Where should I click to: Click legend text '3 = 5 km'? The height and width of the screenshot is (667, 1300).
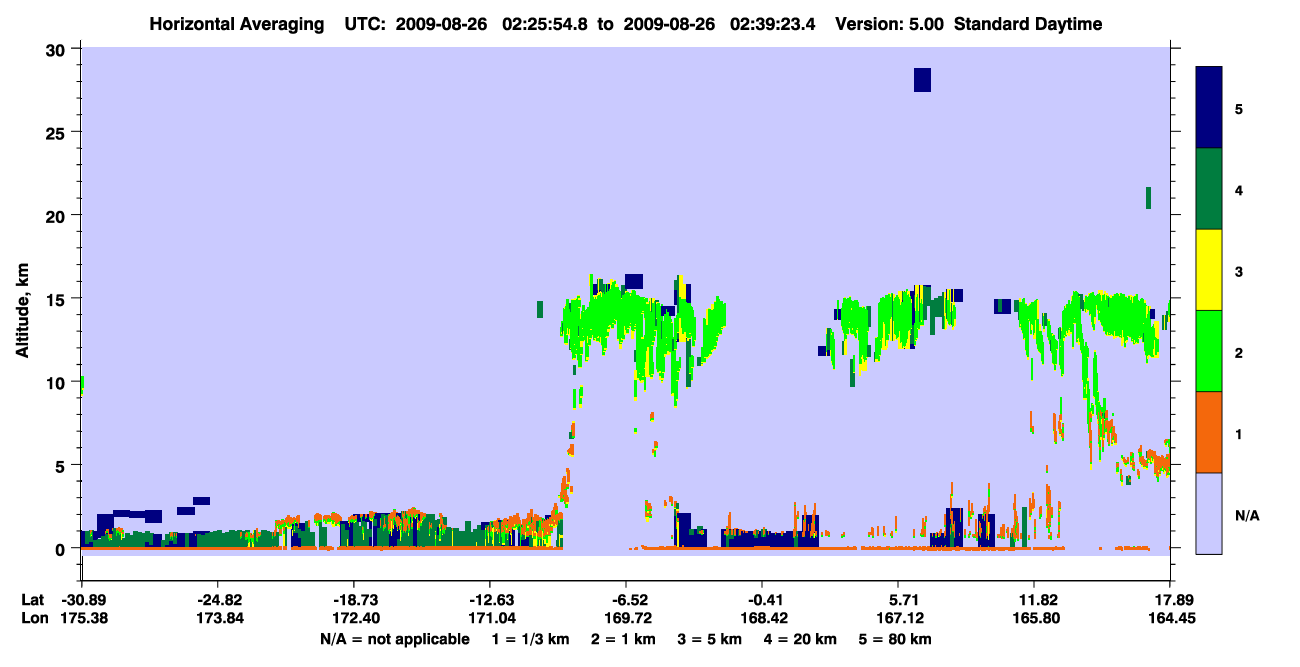point(709,638)
